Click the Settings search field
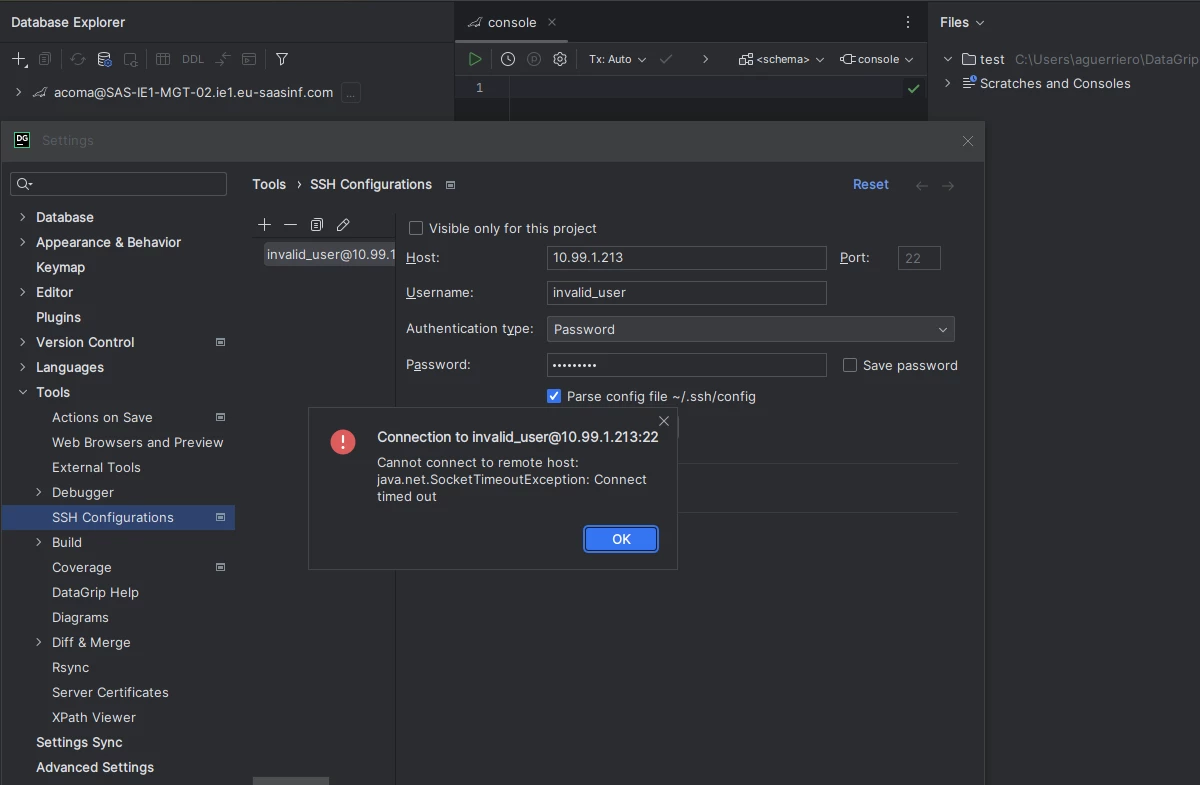The width and height of the screenshot is (1200, 785). point(118,184)
